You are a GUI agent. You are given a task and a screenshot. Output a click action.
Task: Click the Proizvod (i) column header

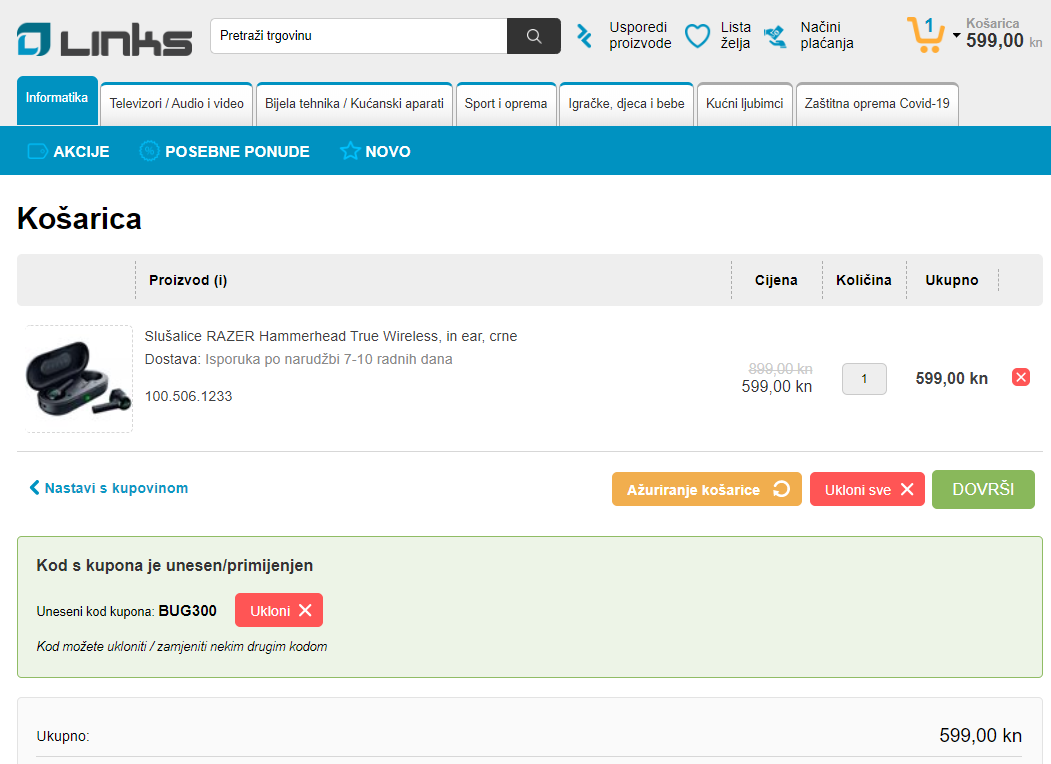click(x=188, y=280)
